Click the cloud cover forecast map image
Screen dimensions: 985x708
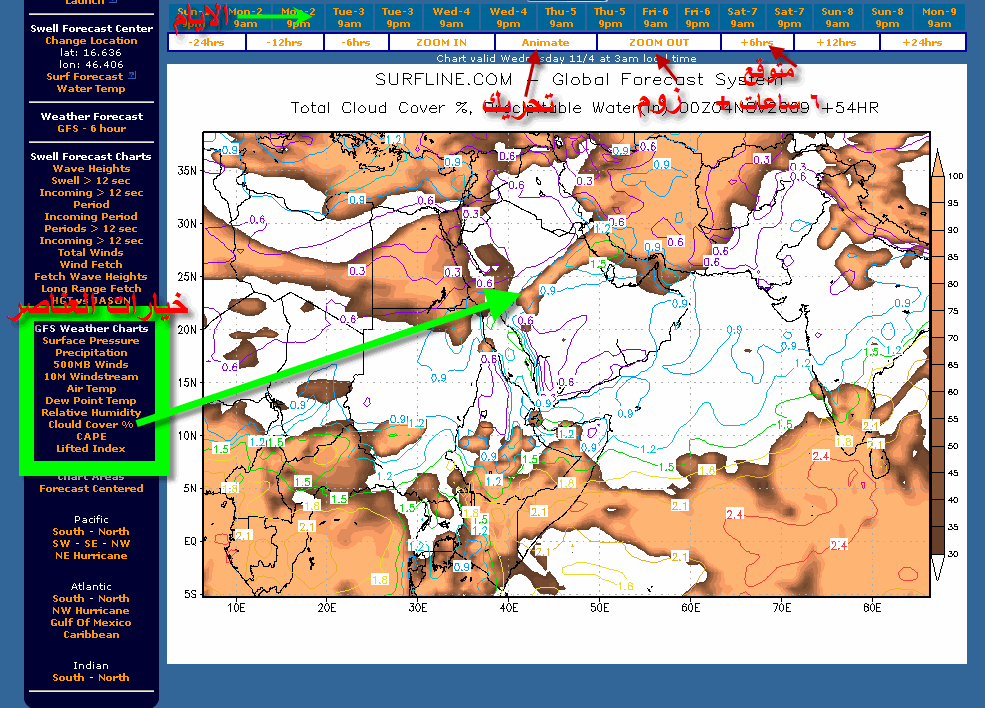[x=567, y=364]
